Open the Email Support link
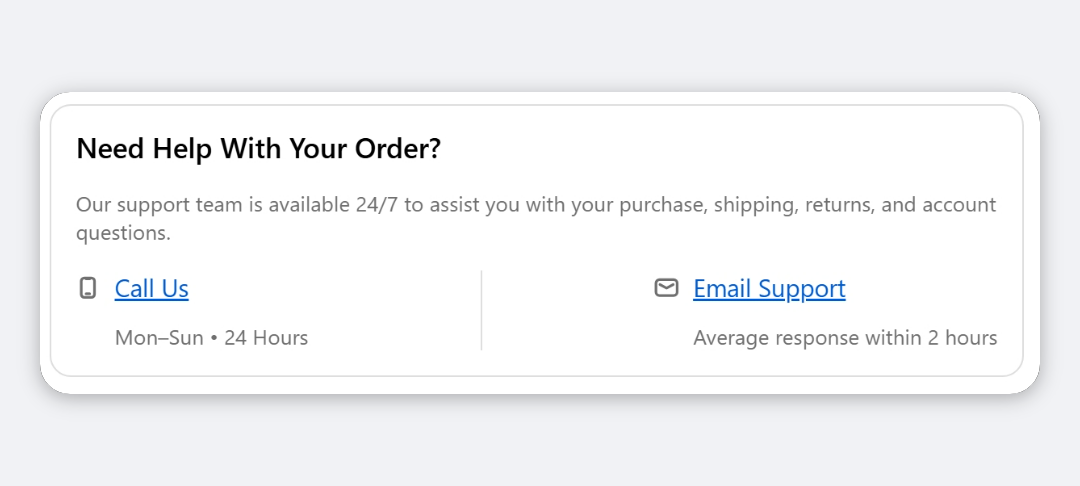1080x486 pixels. [769, 288]
